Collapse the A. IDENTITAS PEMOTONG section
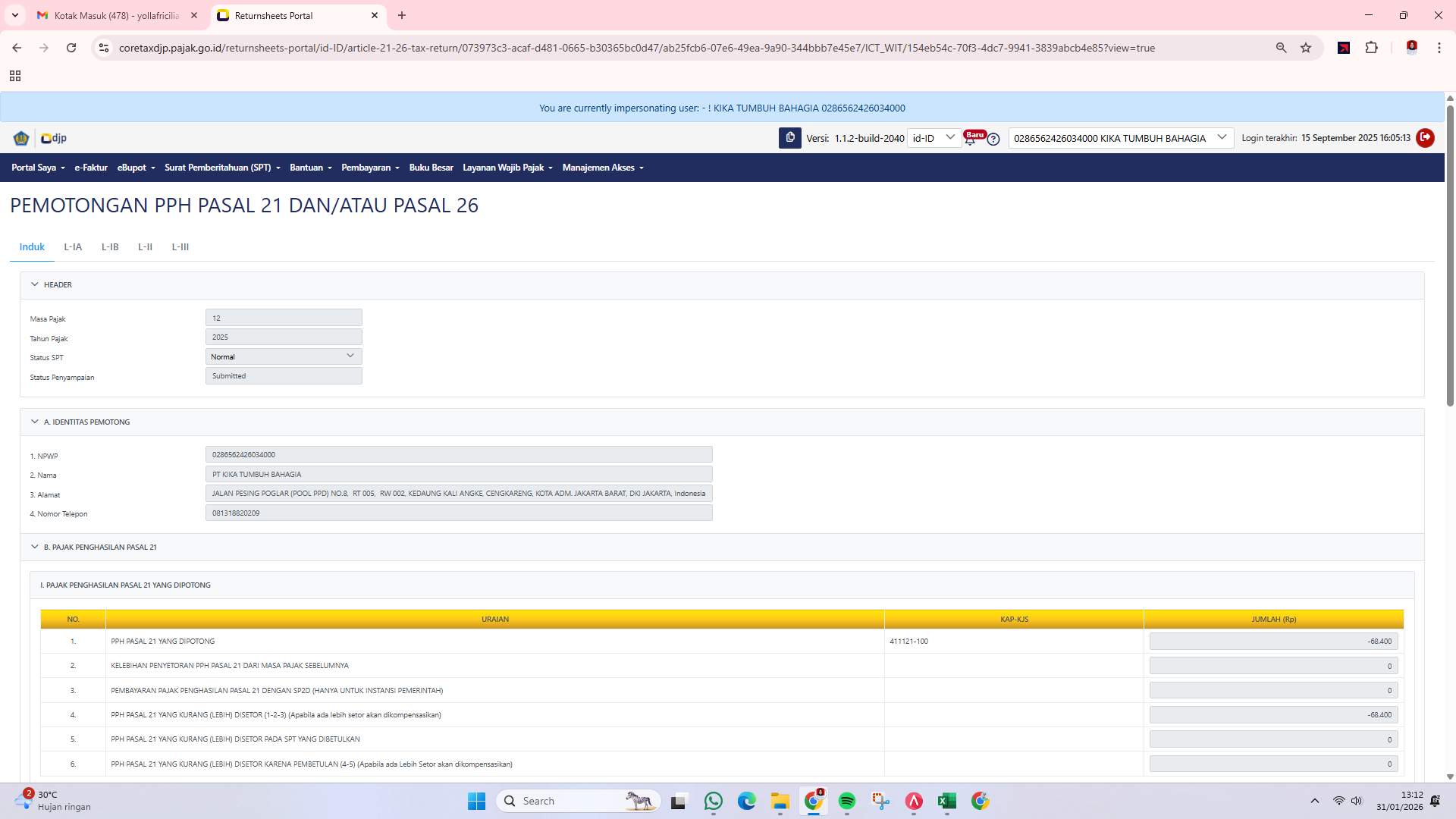The height and width of the screenshot is (819, 1456). (x=35, y=421)
